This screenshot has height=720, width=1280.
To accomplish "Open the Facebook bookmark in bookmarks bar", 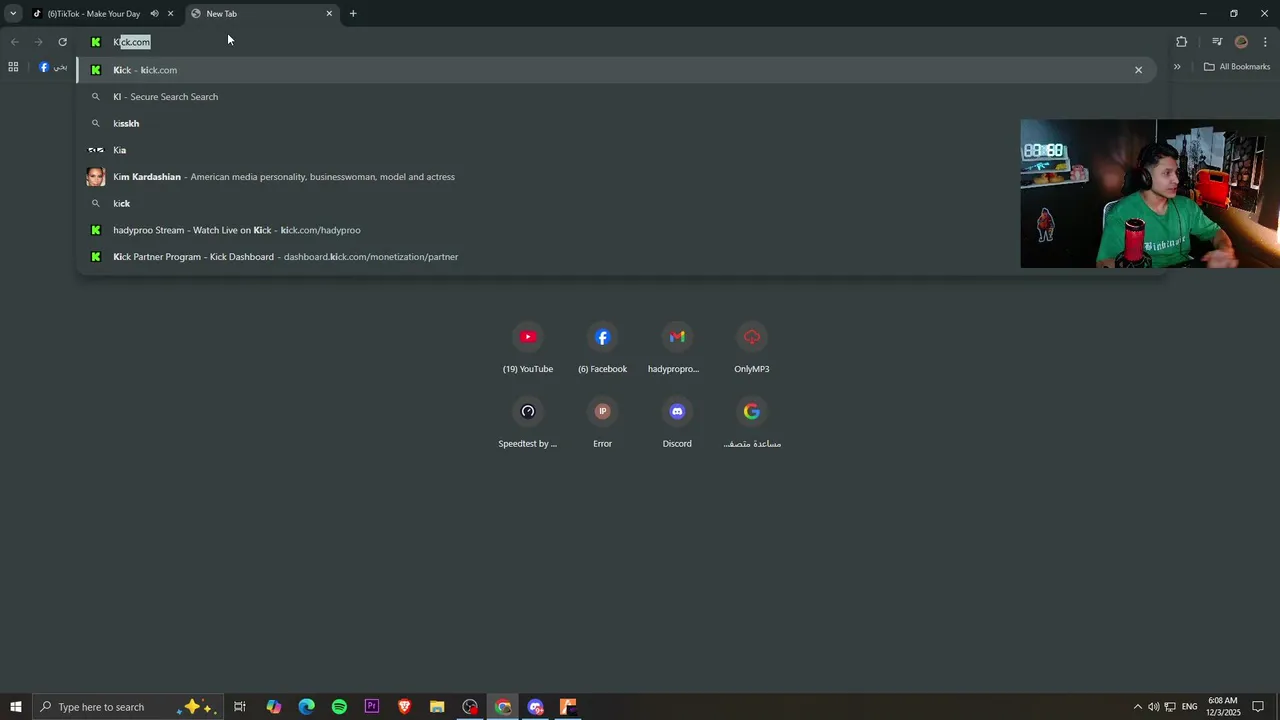I will coord(53,67).
